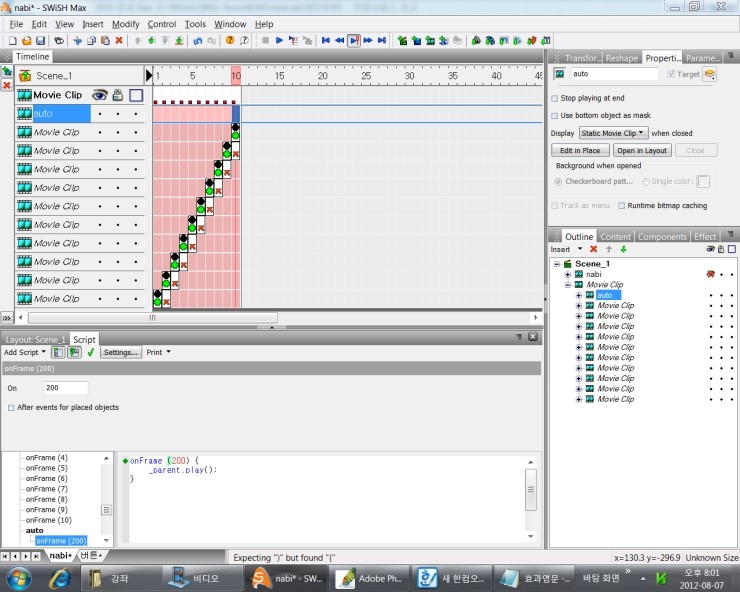Expand the nabi node in Outline
This screenshot has width=740, height=592.
pyautogui.click(x=568, y=274)
